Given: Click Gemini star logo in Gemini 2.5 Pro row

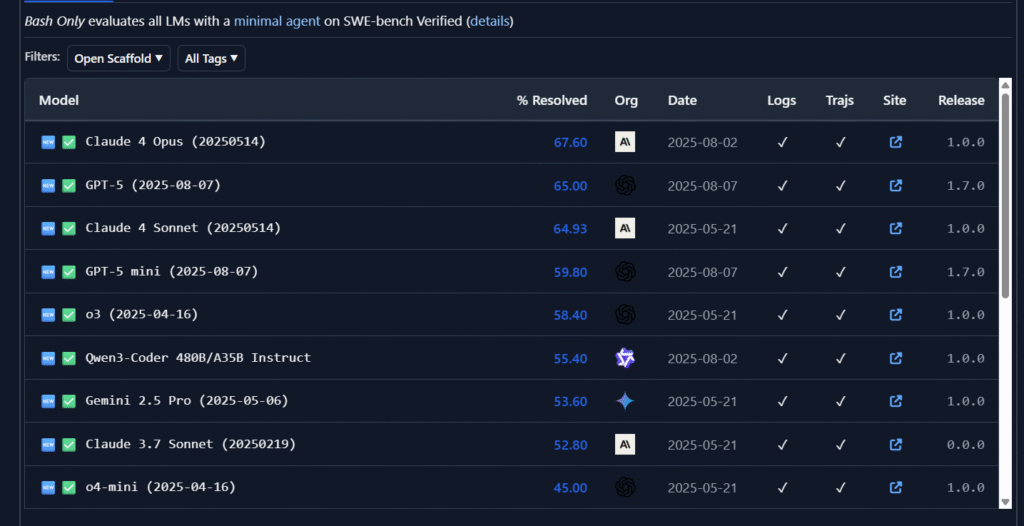Looking at the screenshot, I should [x=625, y=401].
